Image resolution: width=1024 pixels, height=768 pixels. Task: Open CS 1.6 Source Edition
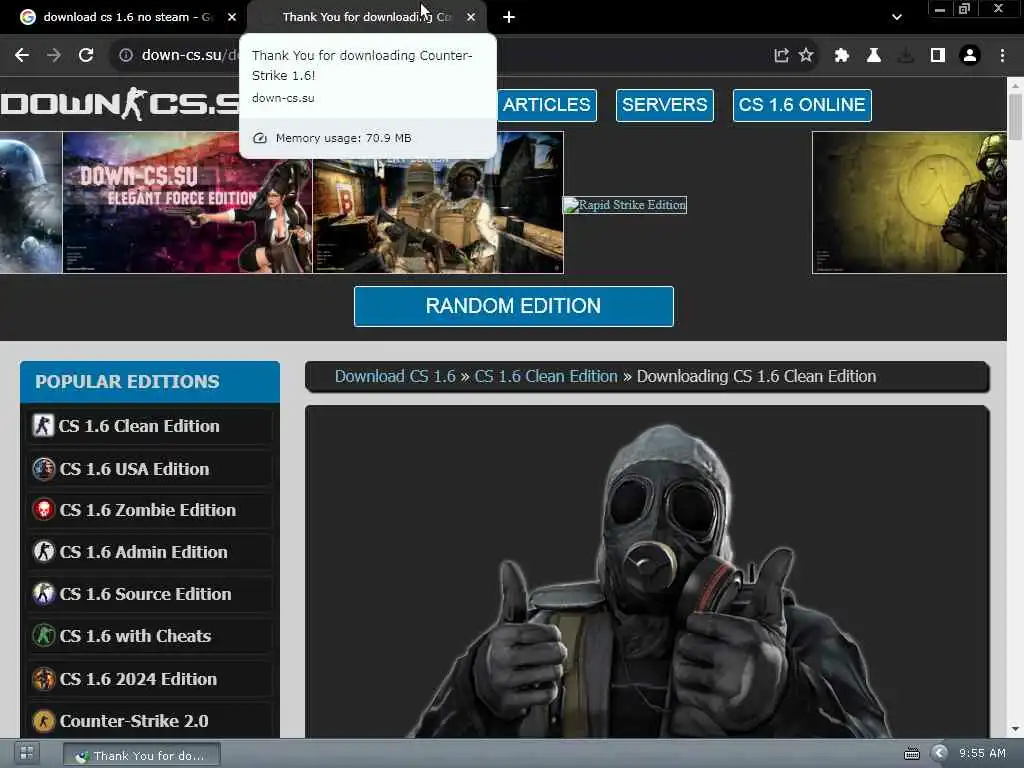pyautogui.click(x=150, y=594)
